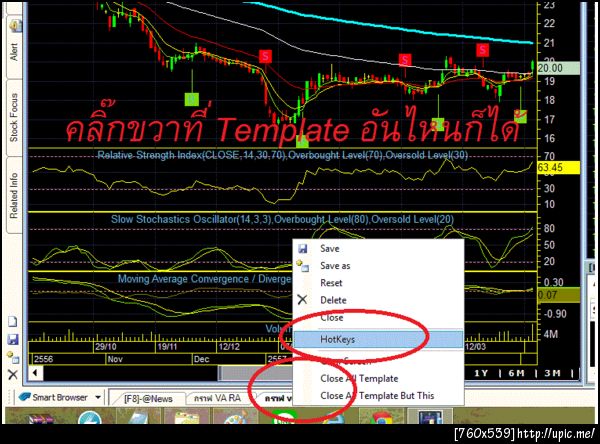Click the round blue arrow taskbar icon
The height and width of the screenshot is (444, 600).
[x=90, y=418]
